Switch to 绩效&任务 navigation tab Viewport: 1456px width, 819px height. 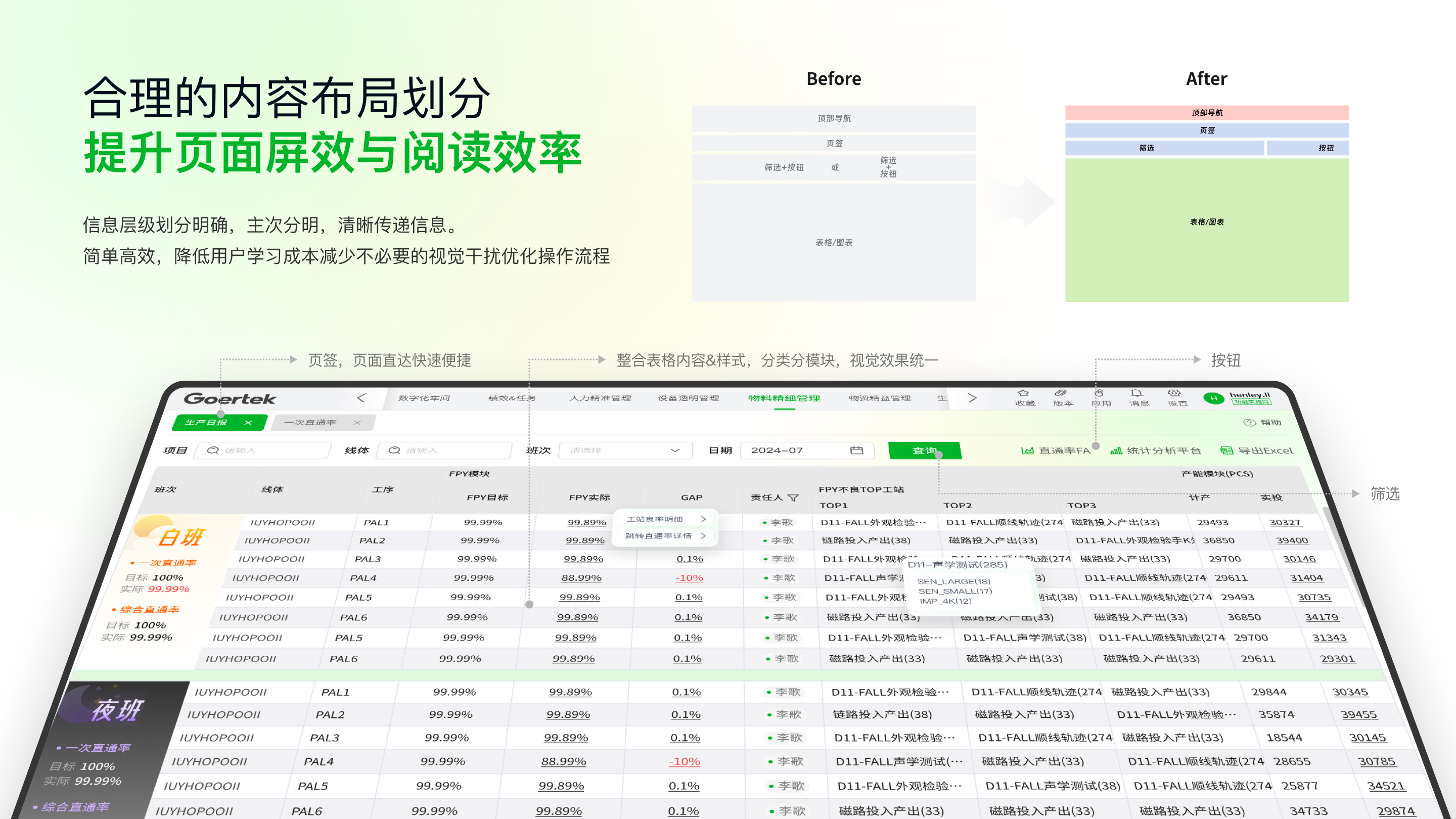click(x=512, y=398)
